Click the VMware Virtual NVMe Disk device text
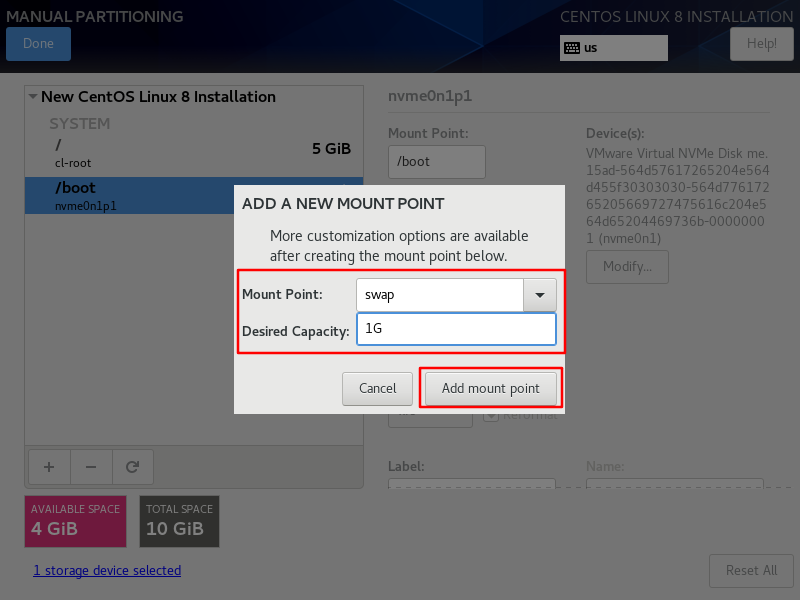The image size is (800, 600). (677, 196)
